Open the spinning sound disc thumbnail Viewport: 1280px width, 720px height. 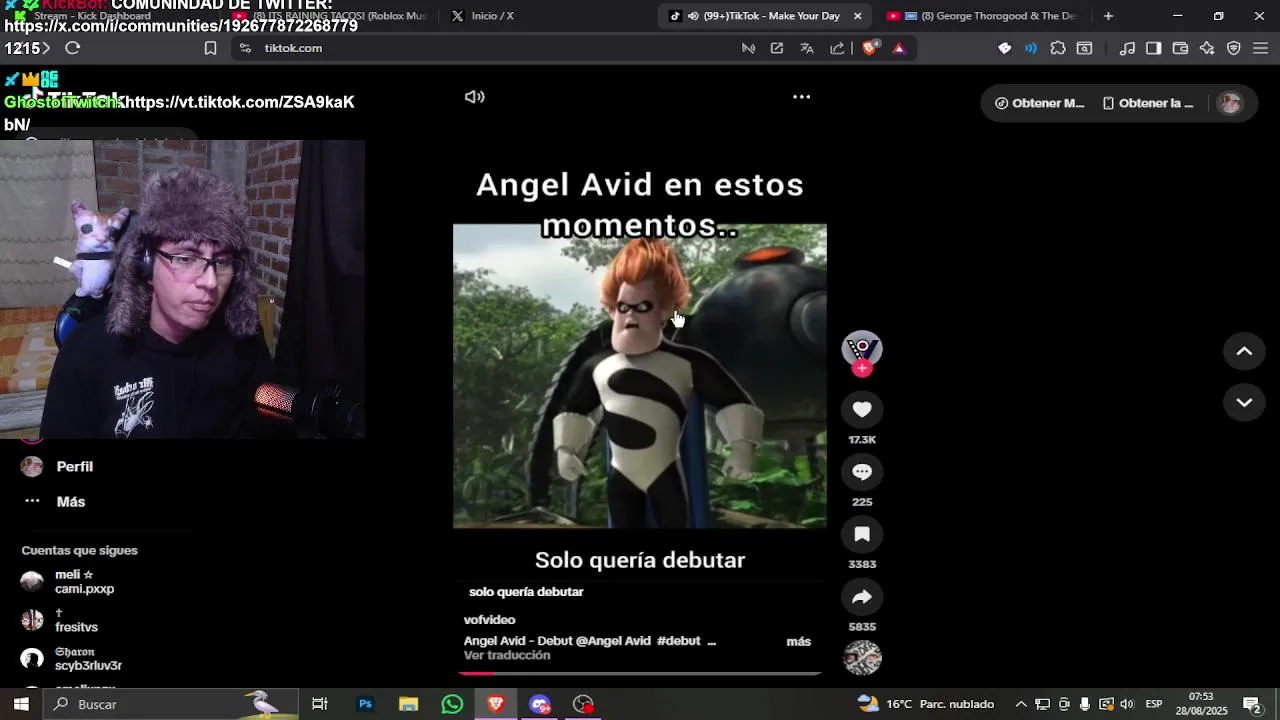point(862,658)
